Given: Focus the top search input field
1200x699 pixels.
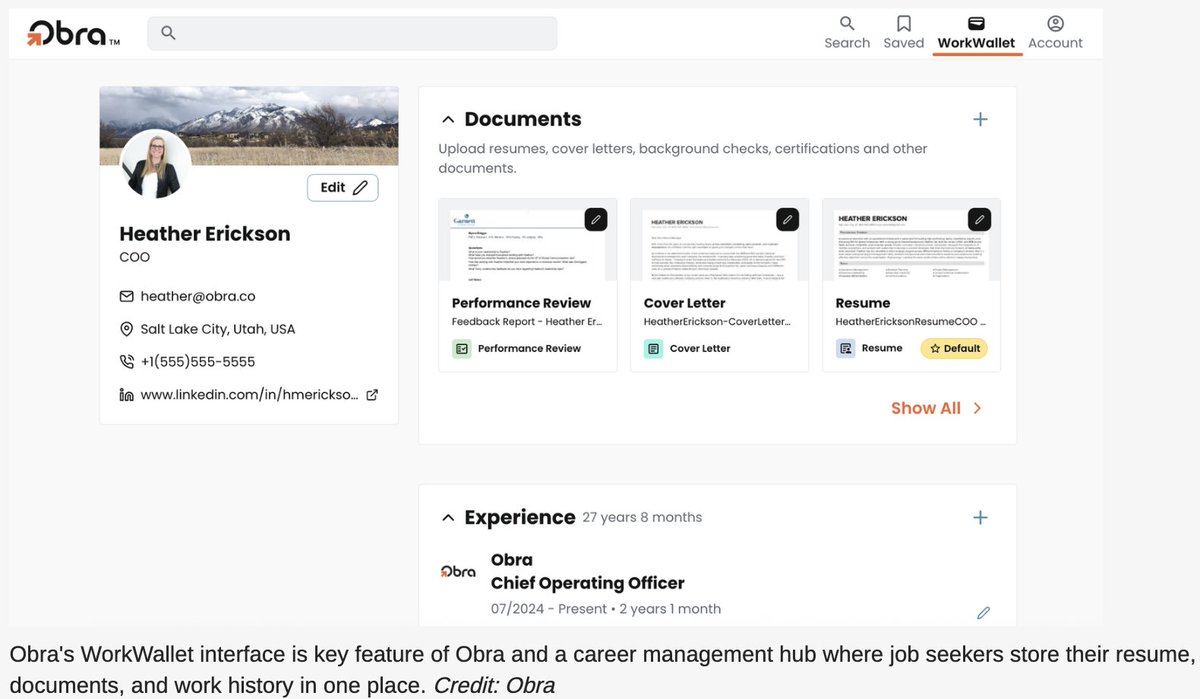Looking at the screenshot, I should (x=352, y=33).
